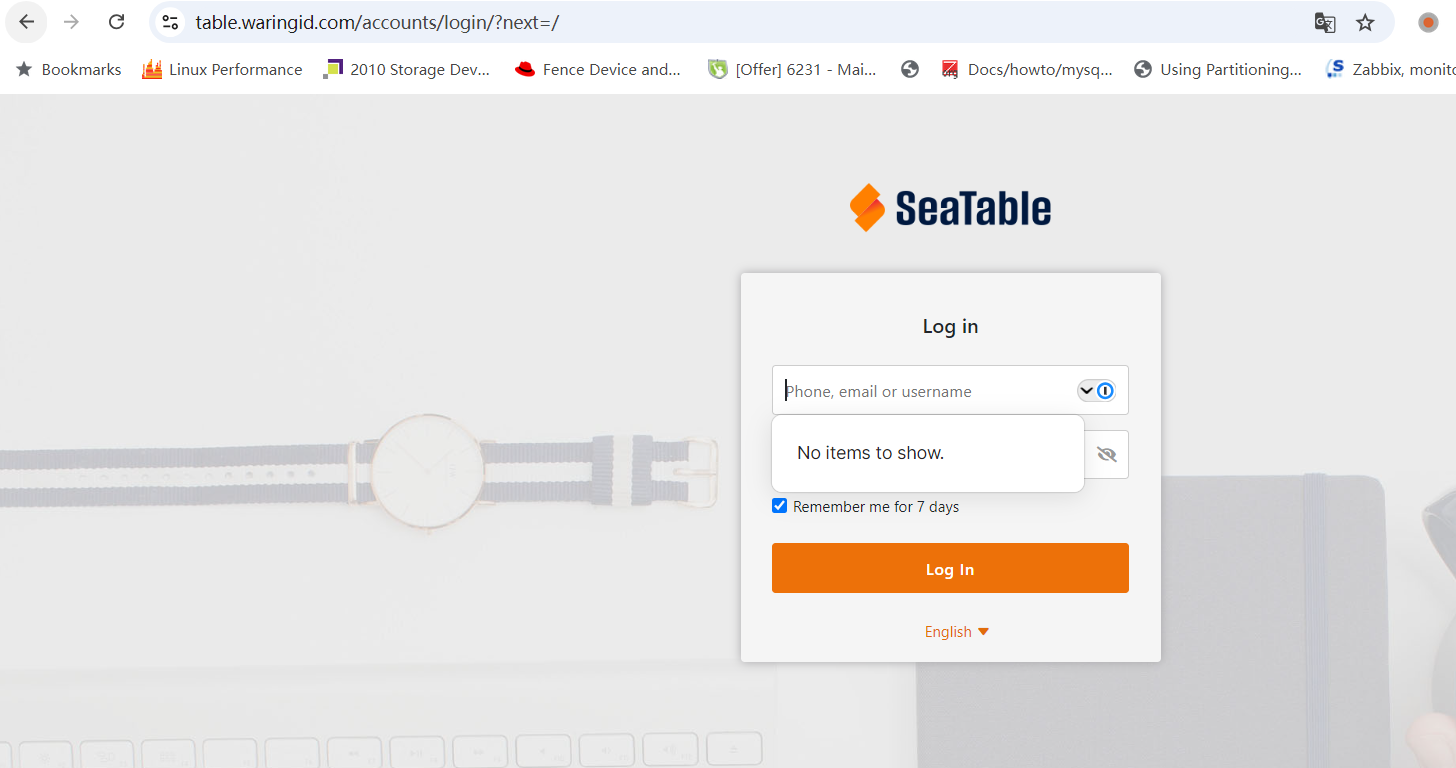Open the Docs/howto/mysql bookmark

(x=1027, y=69)
